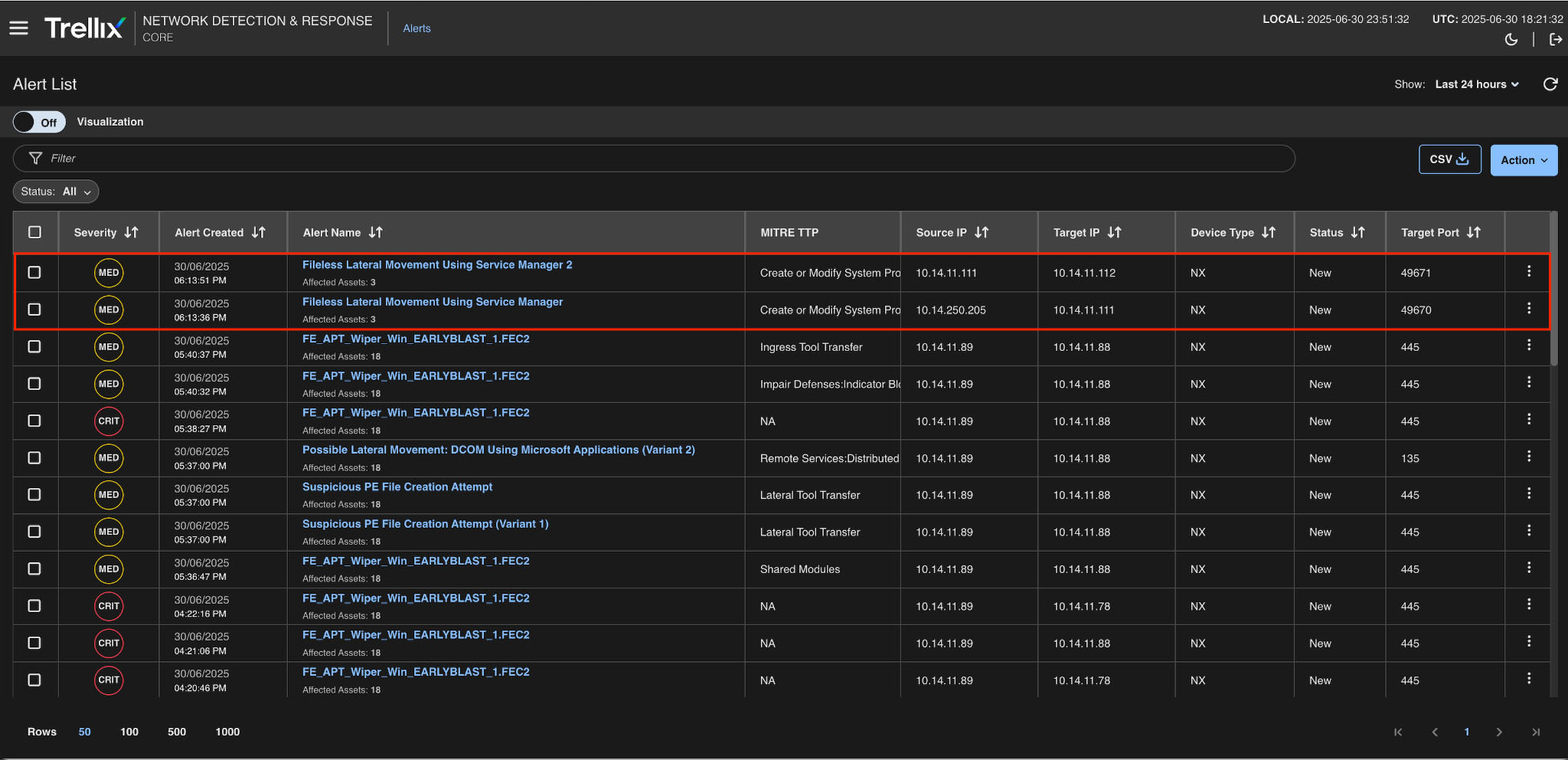This screenshot has width=1568, height=760.
Task: Sort by Alert Created column arrows
Action: (x=259, y=233)
